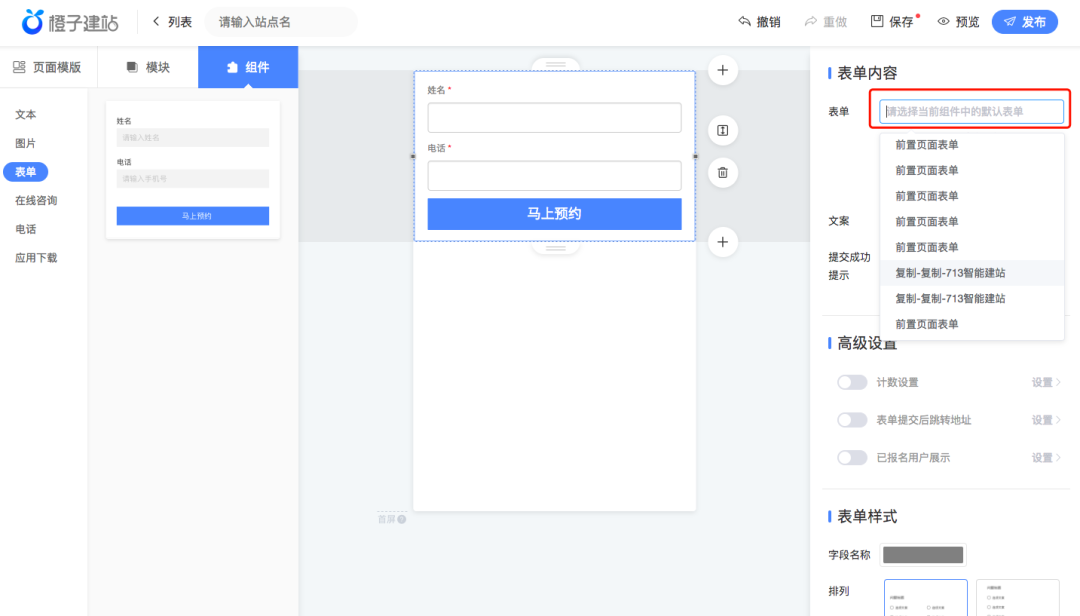The image size is (1080, 616).
Task: Click the 预览 eye icon
Action: click(x=944, y=21)
